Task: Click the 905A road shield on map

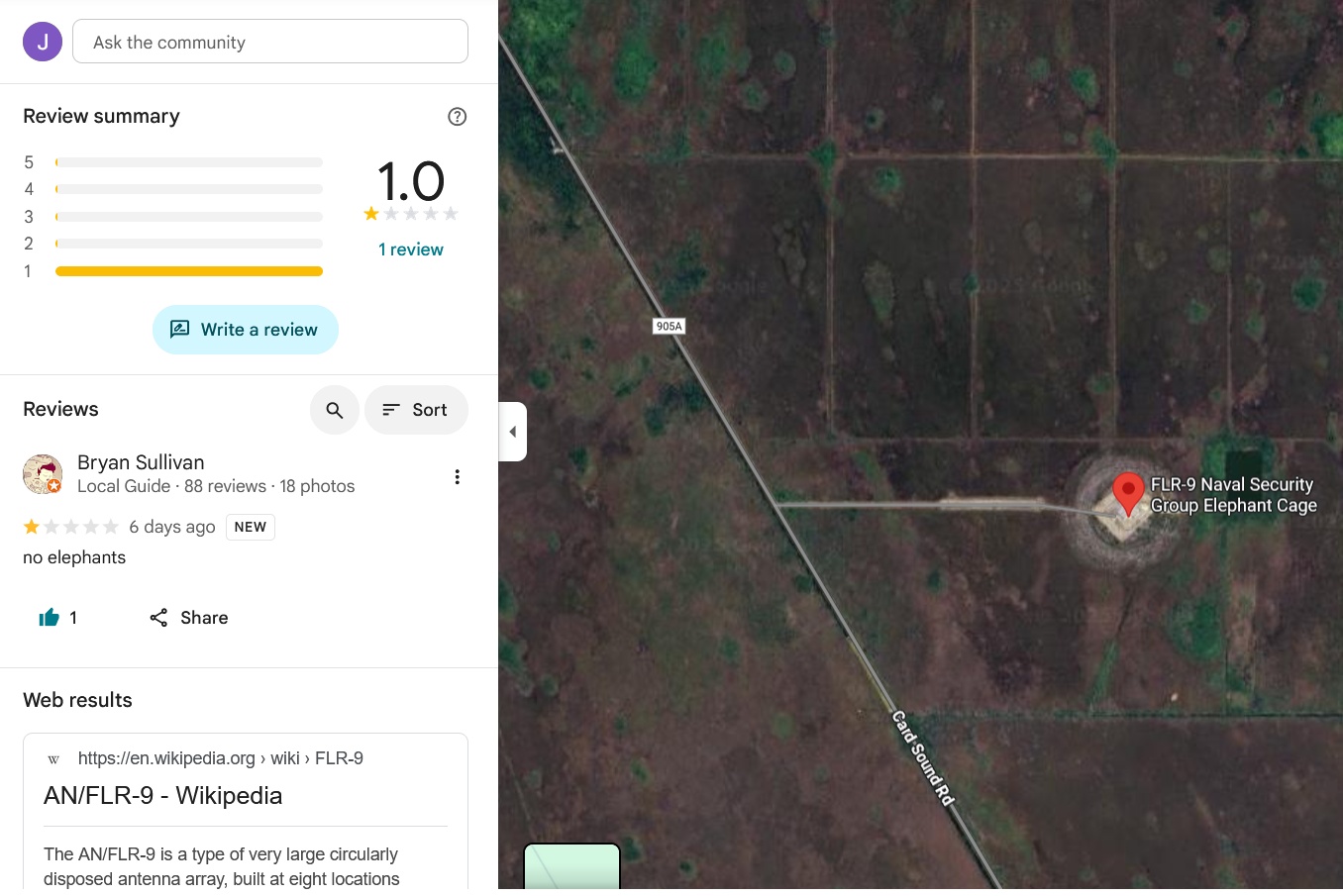Action: click(669, 326)
